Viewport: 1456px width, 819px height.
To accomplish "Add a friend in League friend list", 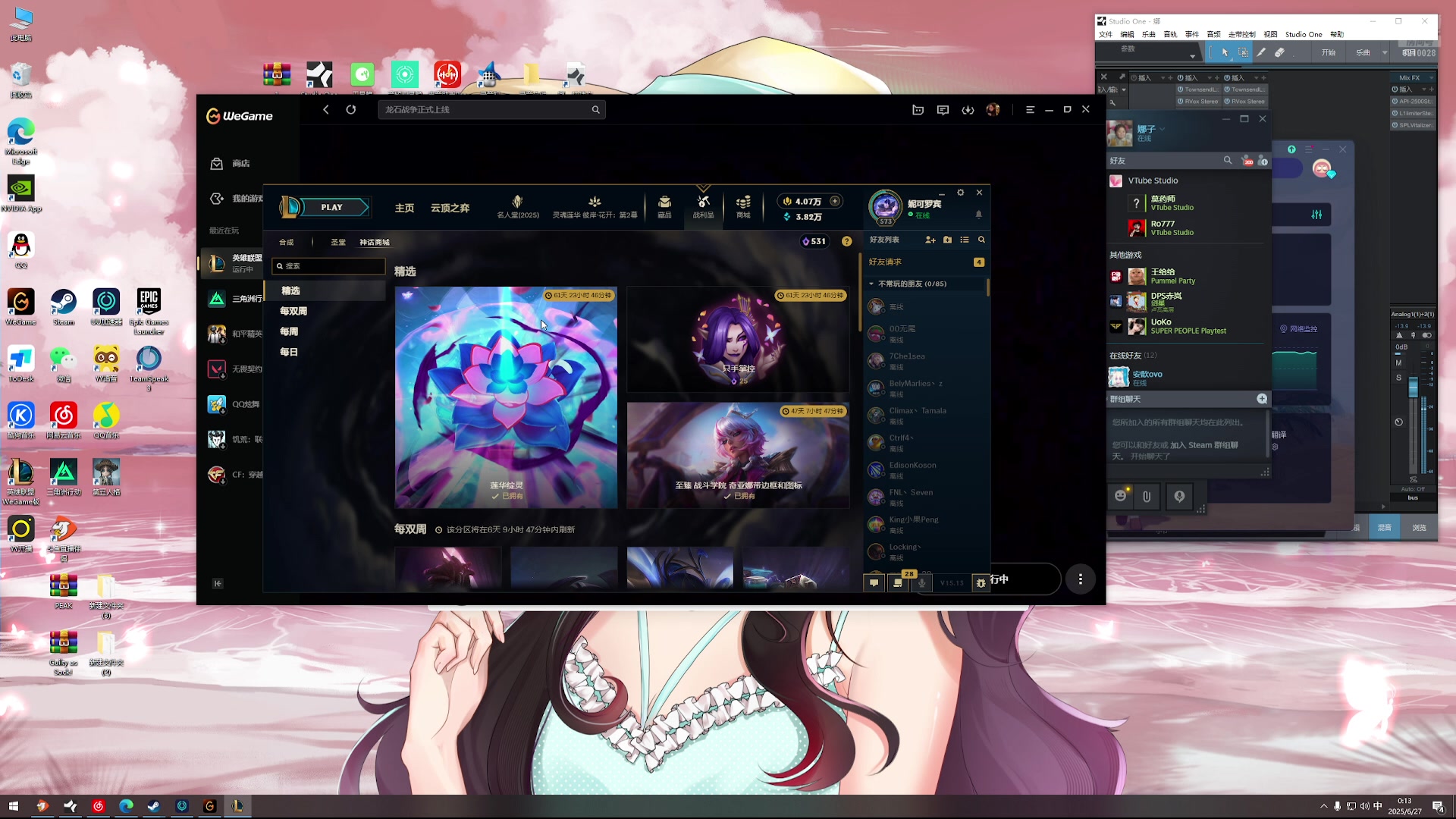I will point(930,240).
